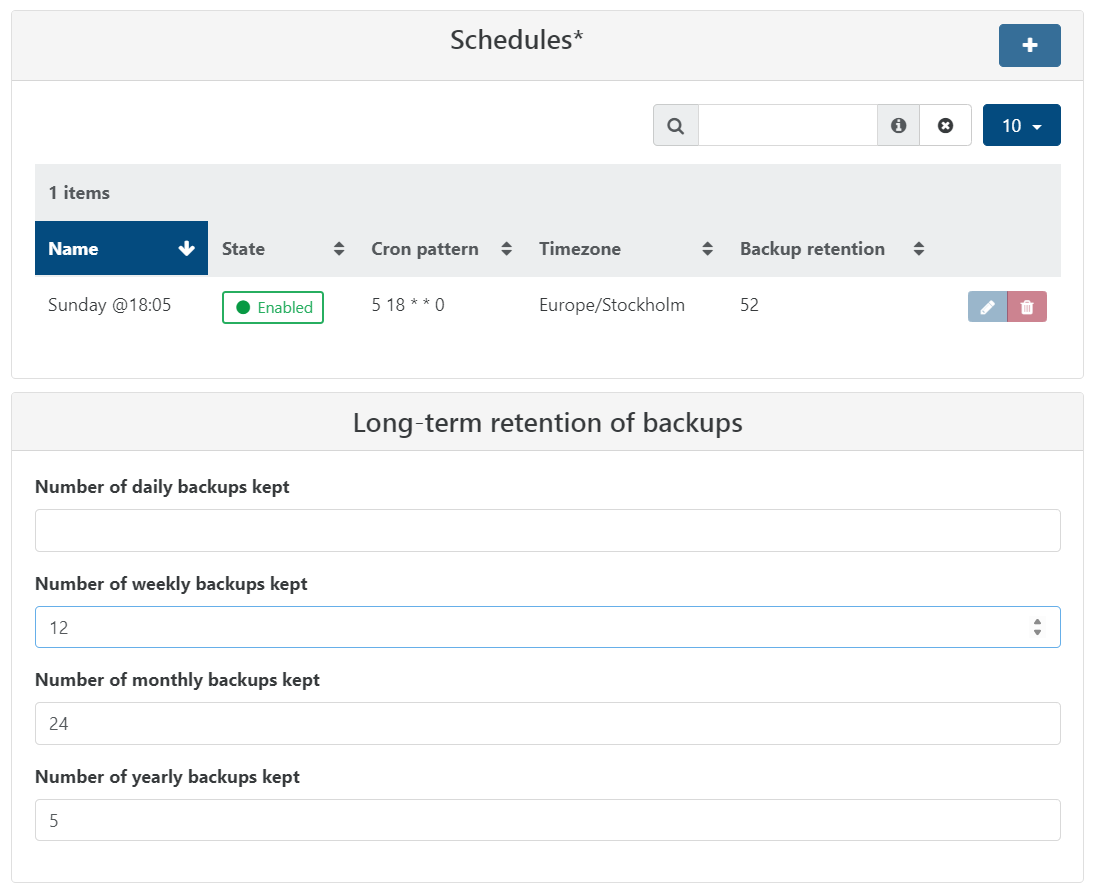Click the weekly backups number spinner

coord(1037,627)
